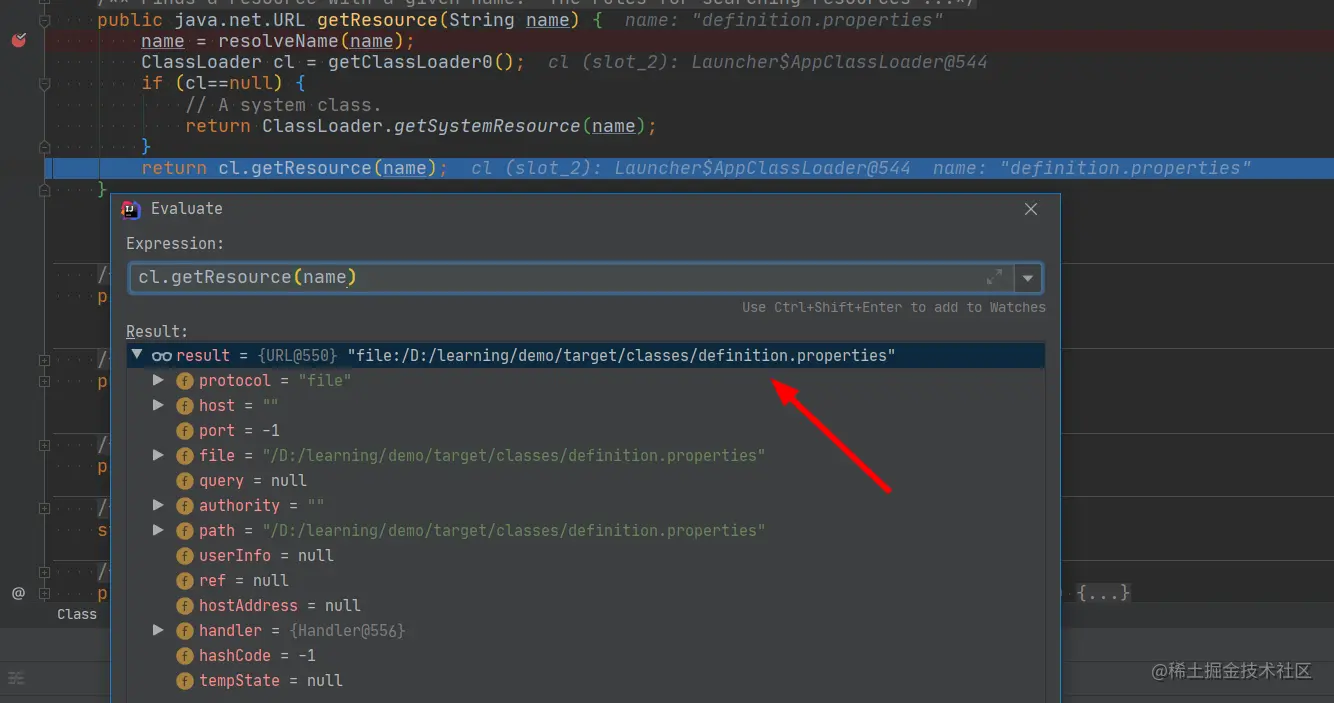Click the field icon next to hostAddress
This screenshot has width=1334, height=703.
click(185, 606)
